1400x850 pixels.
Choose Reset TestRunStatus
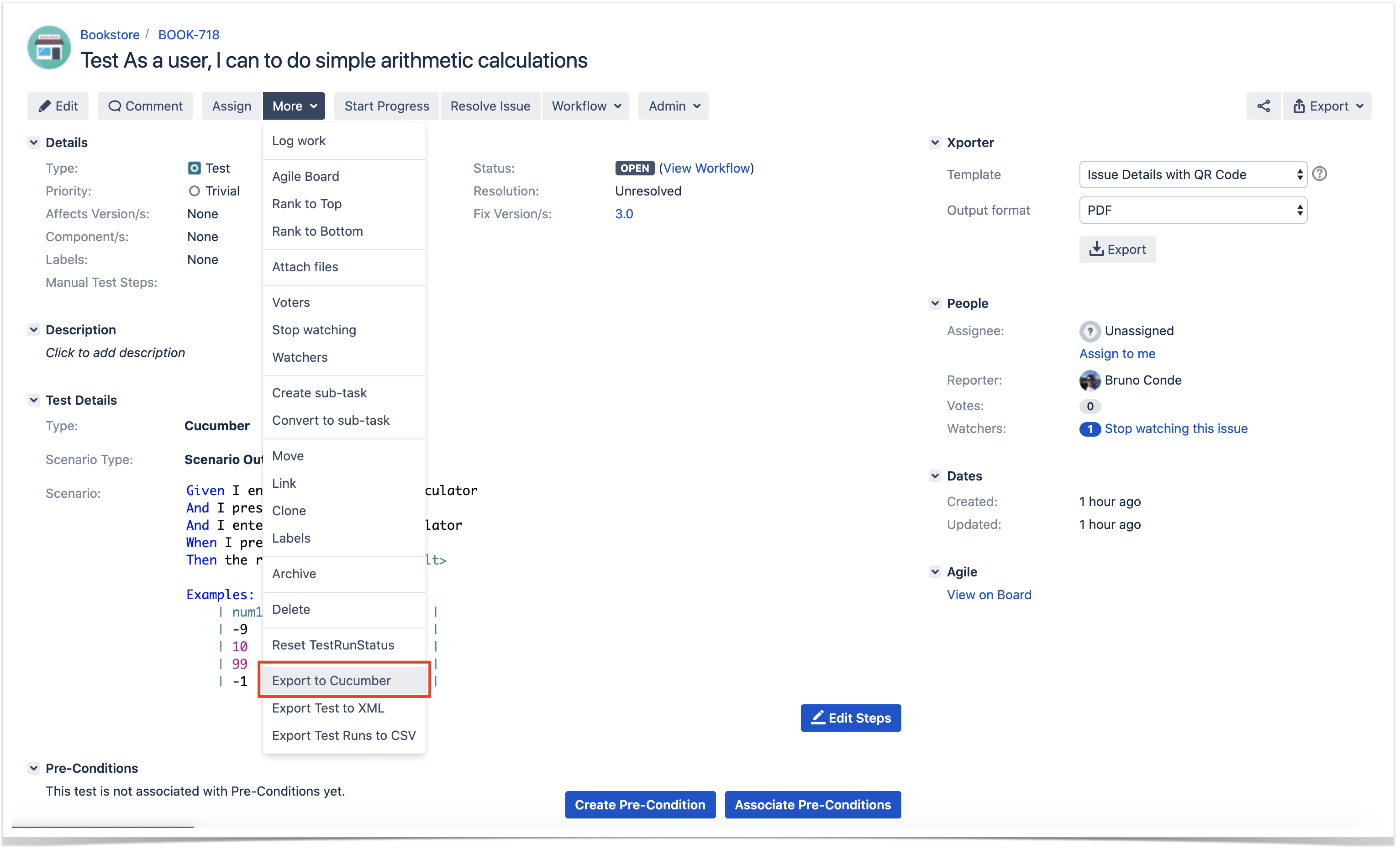pos(345,646)
